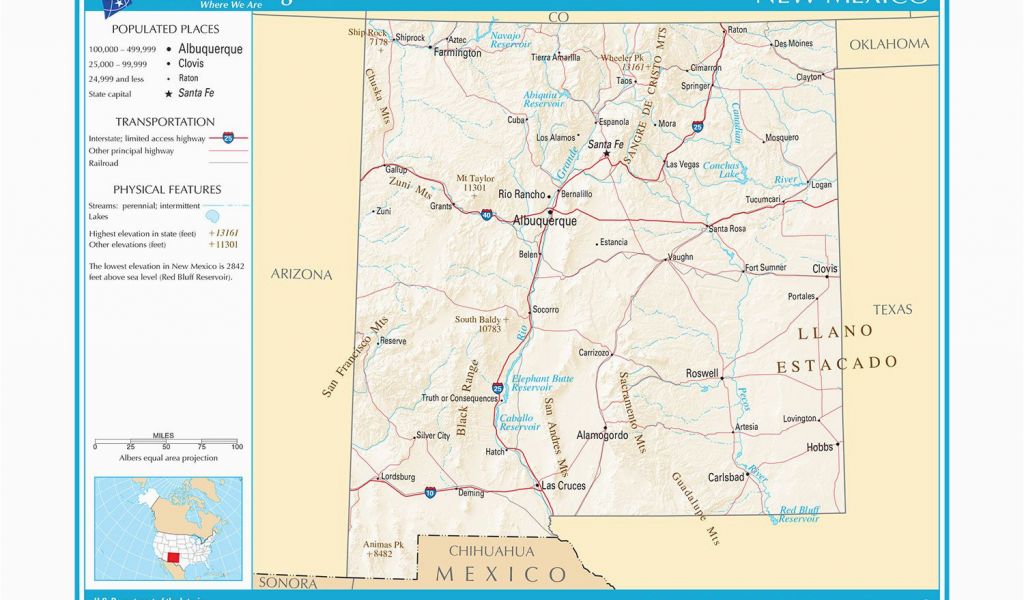Click the I-40 shield west of Albuquerque
Viewport: 1024px width, 600px height.
click(486, 214)
